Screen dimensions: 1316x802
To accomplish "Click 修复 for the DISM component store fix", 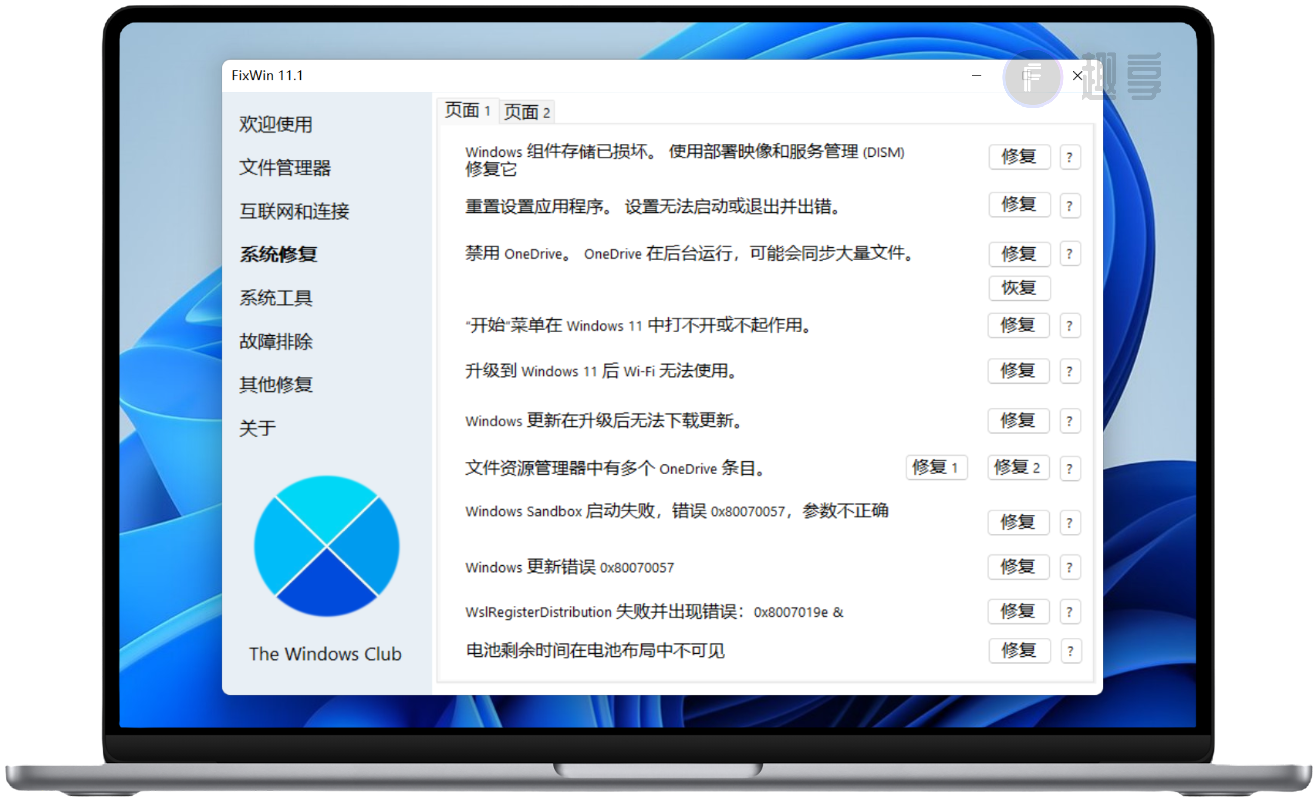I will coord(1019,157).
